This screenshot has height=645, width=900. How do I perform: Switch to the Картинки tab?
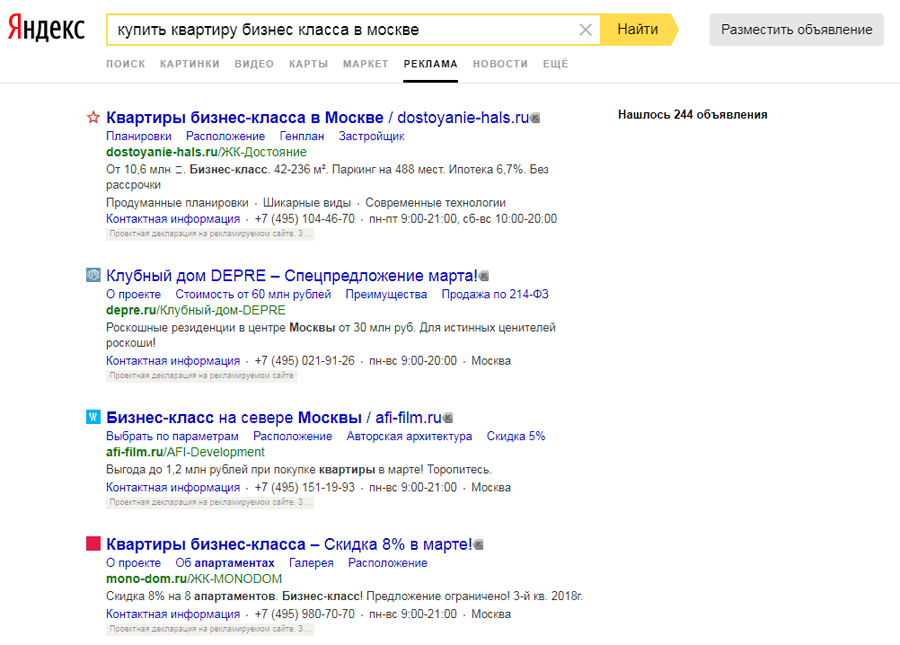189,64
